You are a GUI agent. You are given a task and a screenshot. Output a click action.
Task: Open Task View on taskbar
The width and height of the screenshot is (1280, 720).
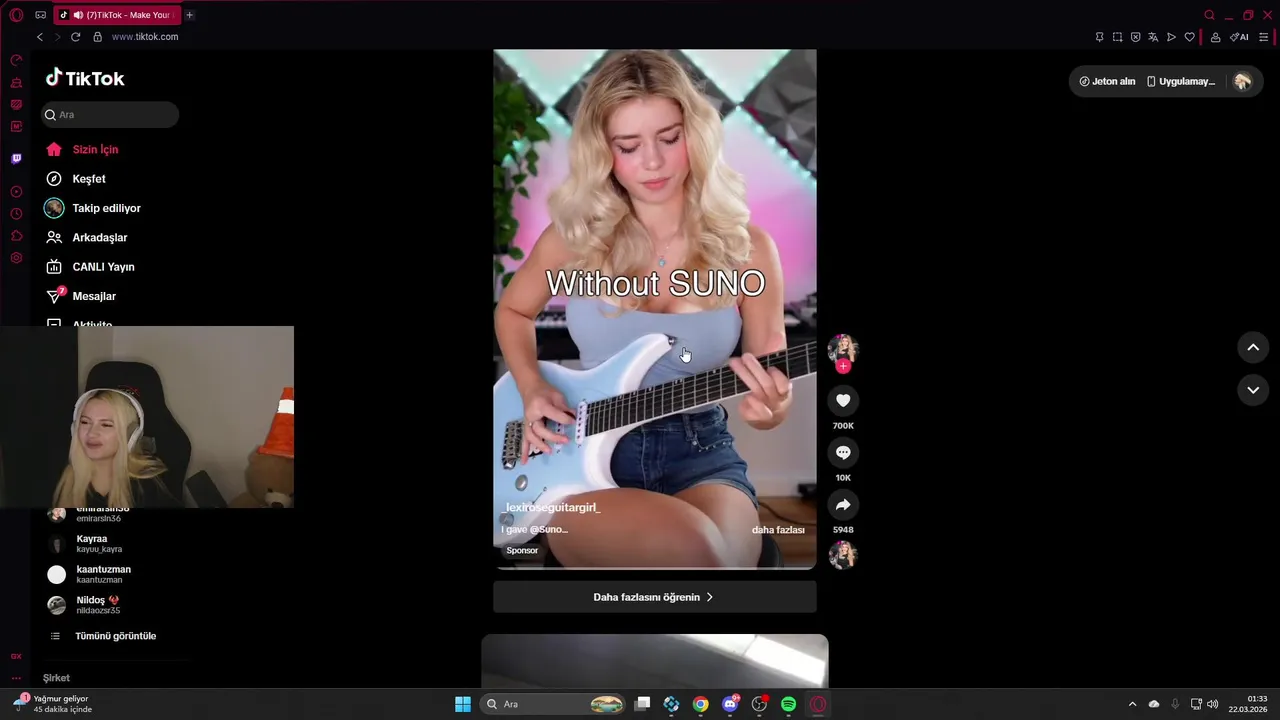click(x=643, y=704)
